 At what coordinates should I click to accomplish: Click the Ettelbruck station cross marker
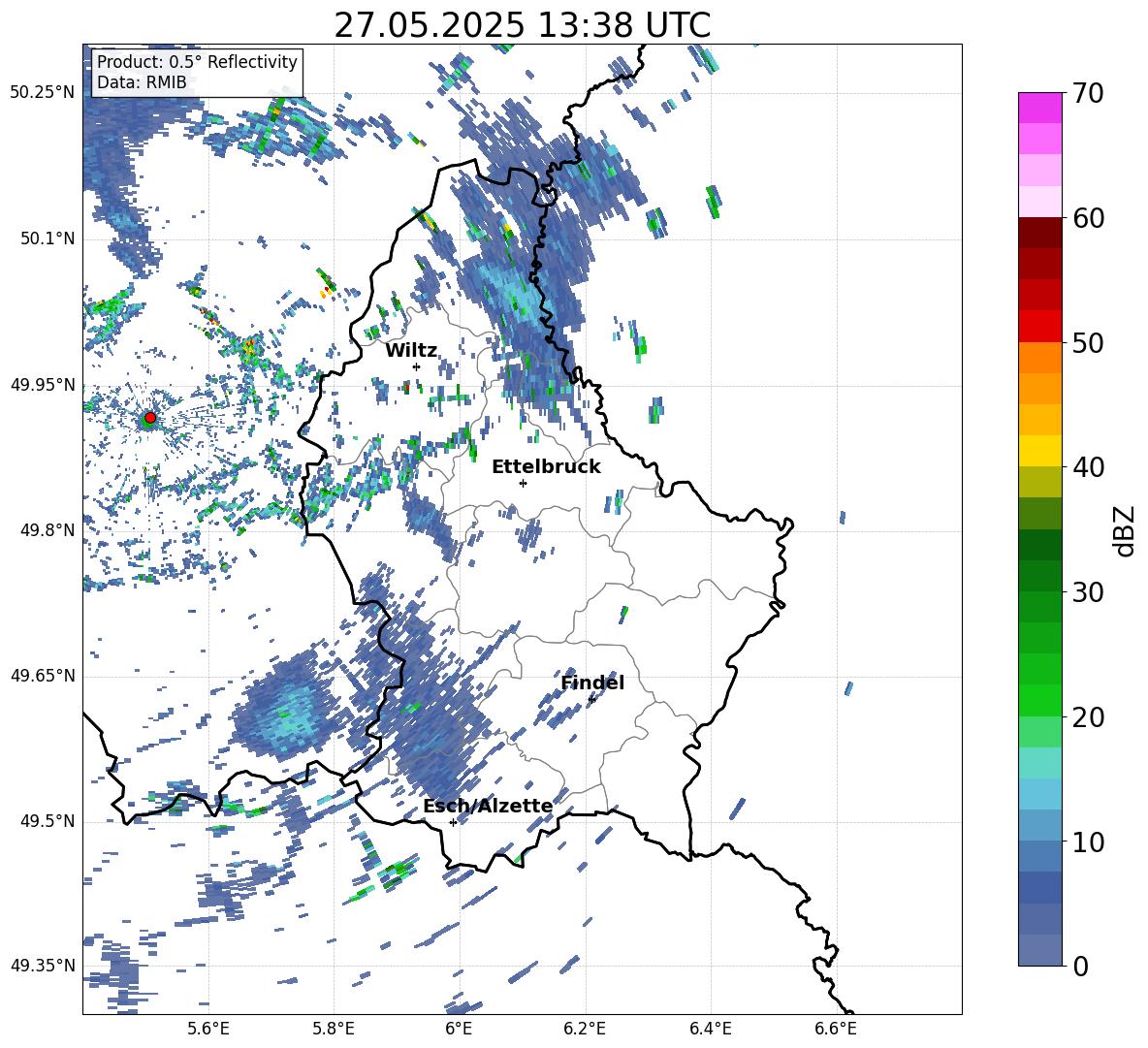[523, 483]
